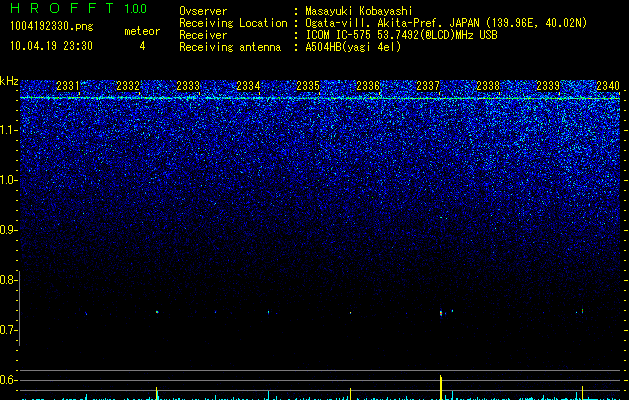Click the 2332 time marker

pyautogui.click(x=128, y=86)
